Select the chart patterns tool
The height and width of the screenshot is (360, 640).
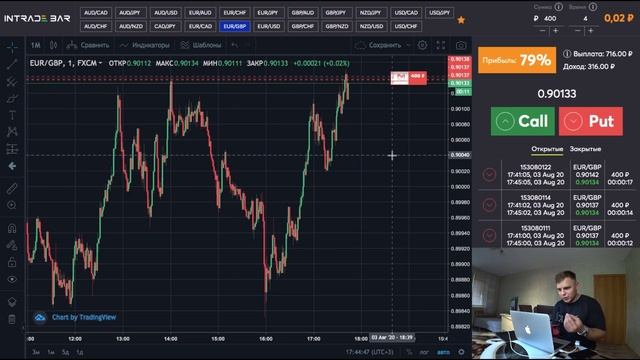[x=12, y=132]
